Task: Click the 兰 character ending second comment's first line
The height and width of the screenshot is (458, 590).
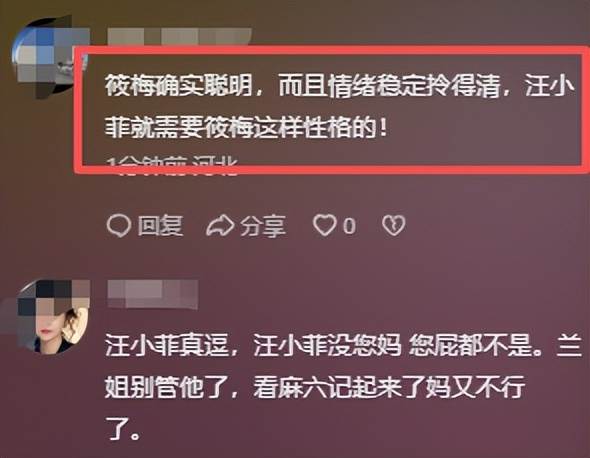Action: coord(569,344)
